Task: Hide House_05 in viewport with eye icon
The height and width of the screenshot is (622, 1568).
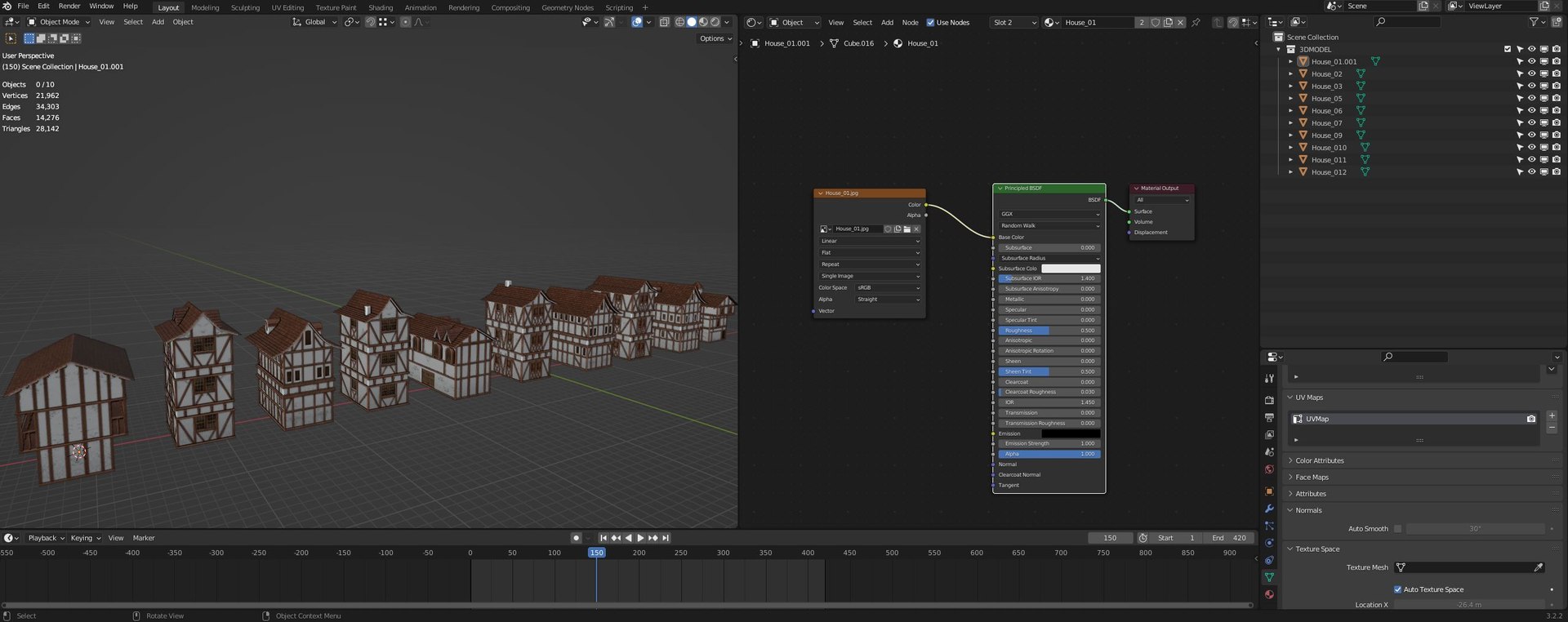Action: (1532, 98)
